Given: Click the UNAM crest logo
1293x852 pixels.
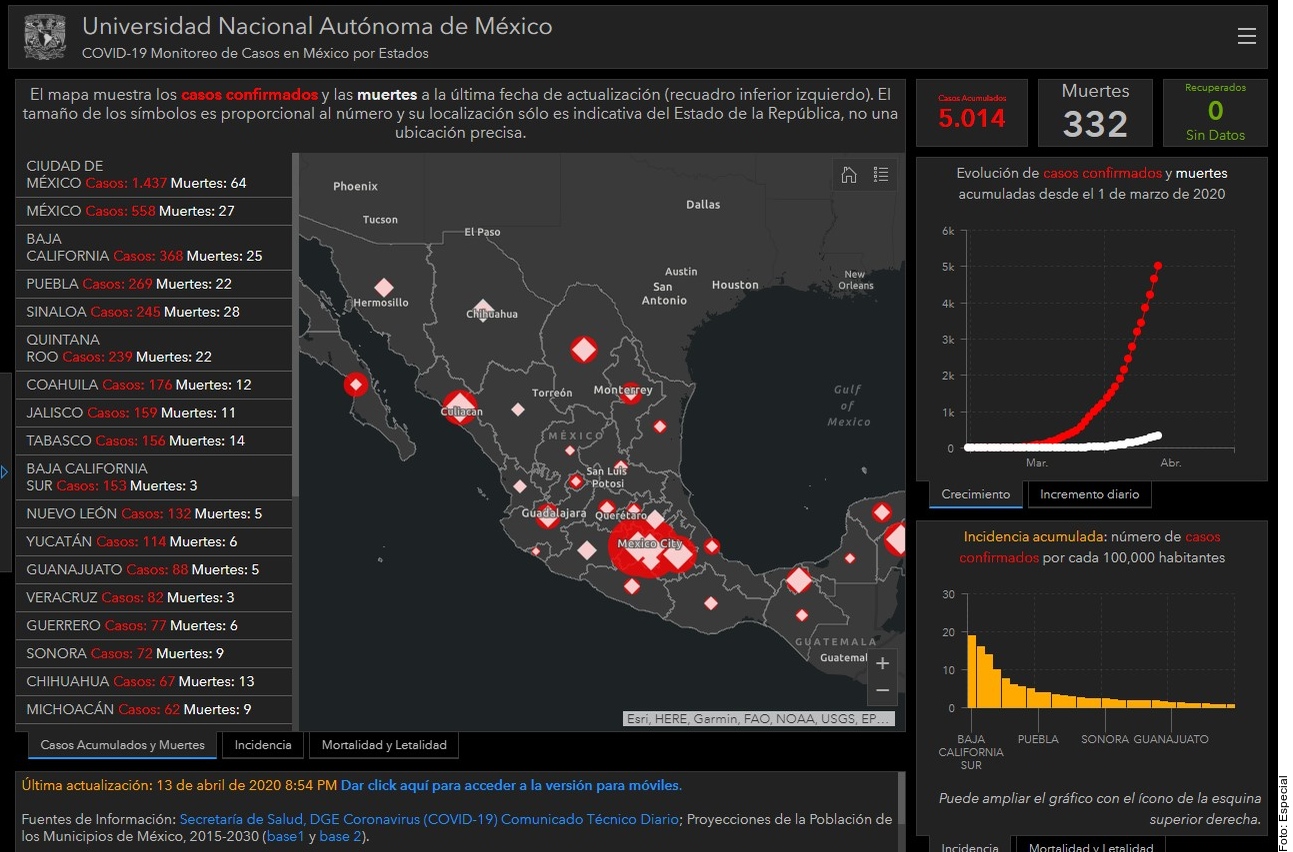Looking at the screenshot, I should (45, 37).
